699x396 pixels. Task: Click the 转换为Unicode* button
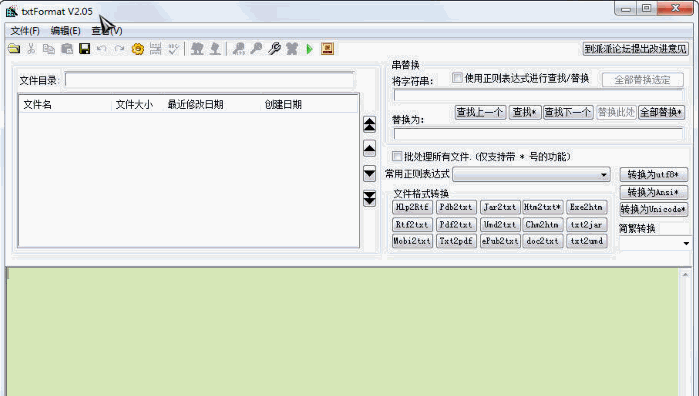click(x=654, y=209)
